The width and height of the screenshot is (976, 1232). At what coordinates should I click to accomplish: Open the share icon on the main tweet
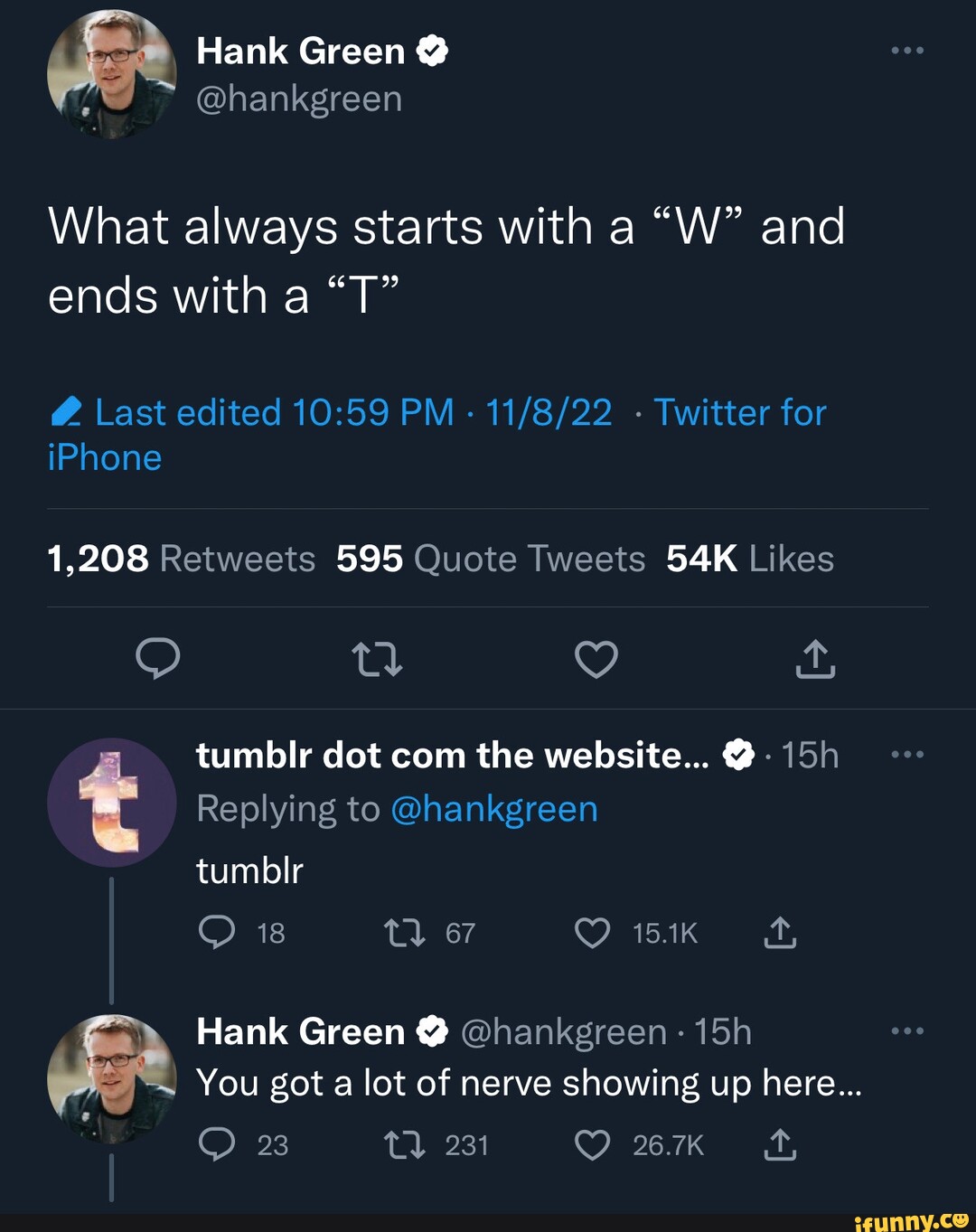pyautogui.click(x=814, y=660)
